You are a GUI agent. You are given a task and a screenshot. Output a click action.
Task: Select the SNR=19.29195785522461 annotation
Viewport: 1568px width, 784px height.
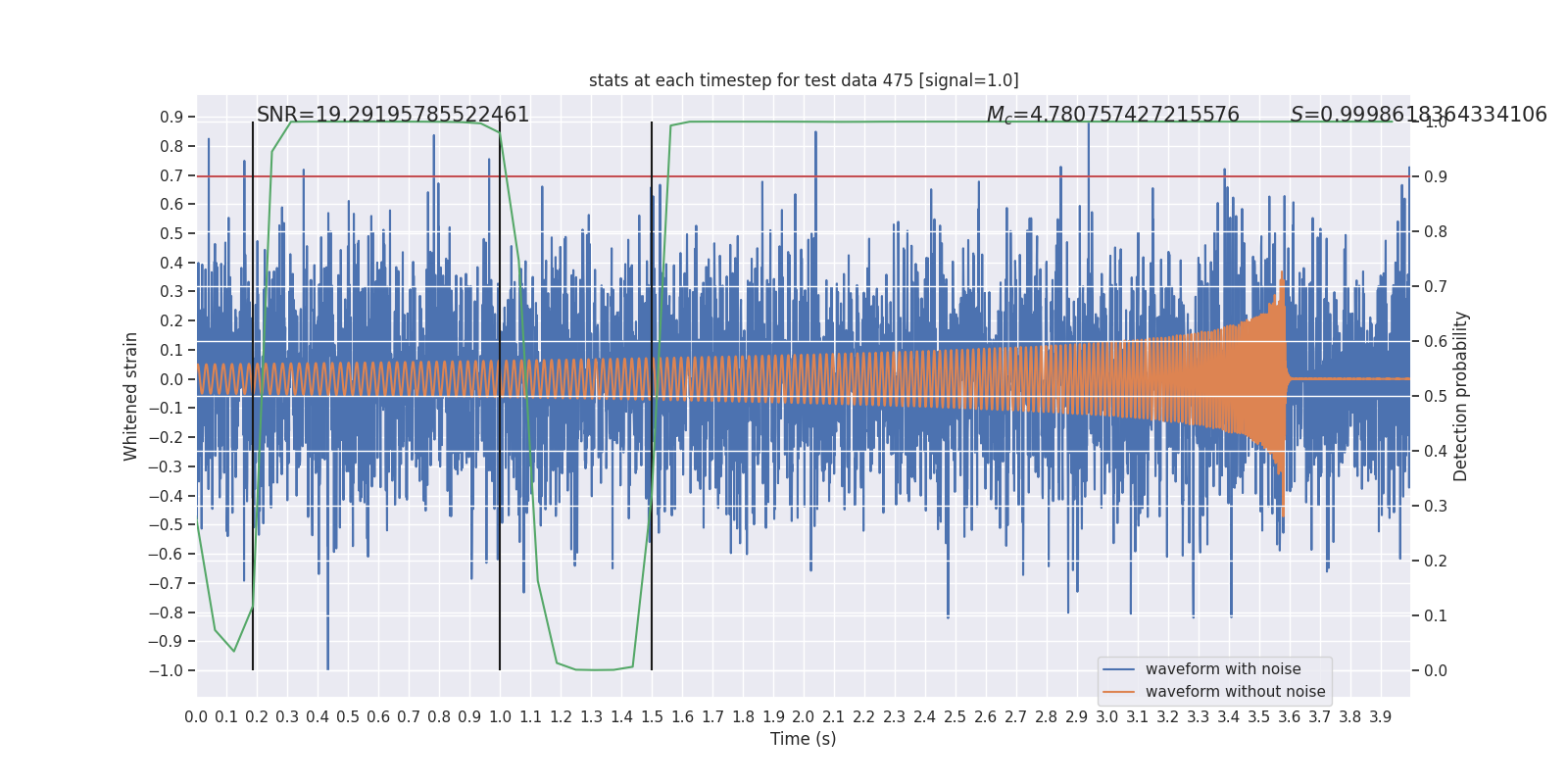393,115
